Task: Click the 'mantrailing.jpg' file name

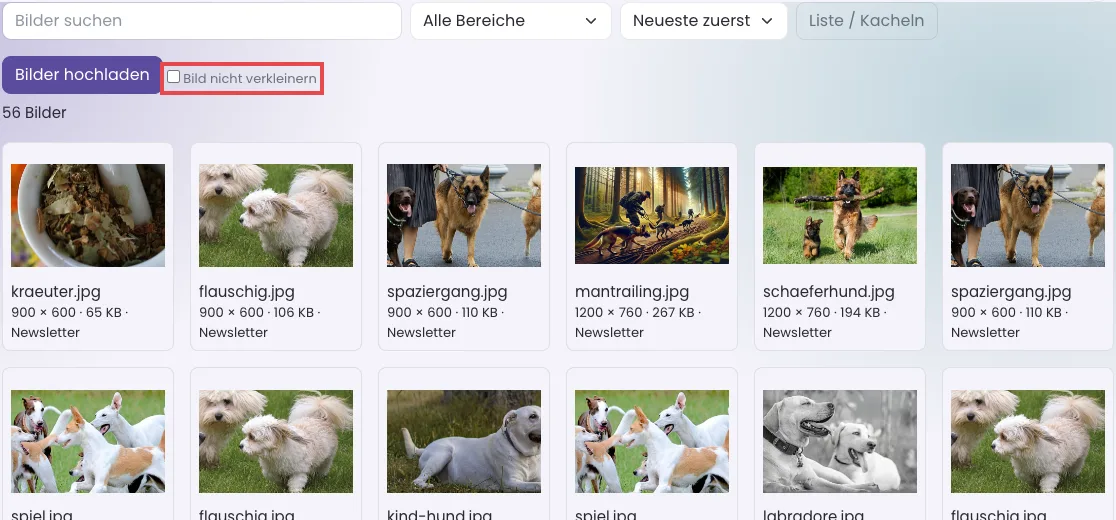Action: [x=632, y=292]
